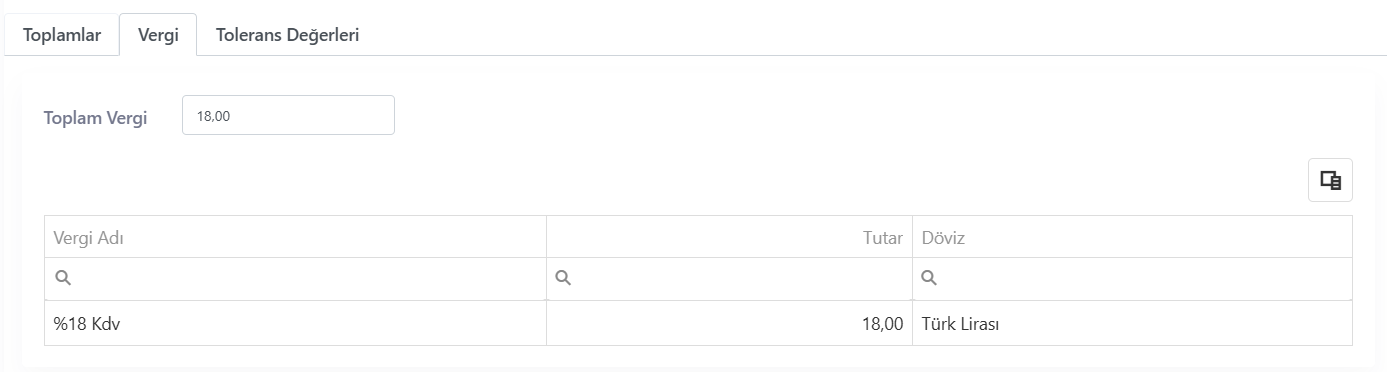Click the Vergi Adı header separator

click(546, 237)
